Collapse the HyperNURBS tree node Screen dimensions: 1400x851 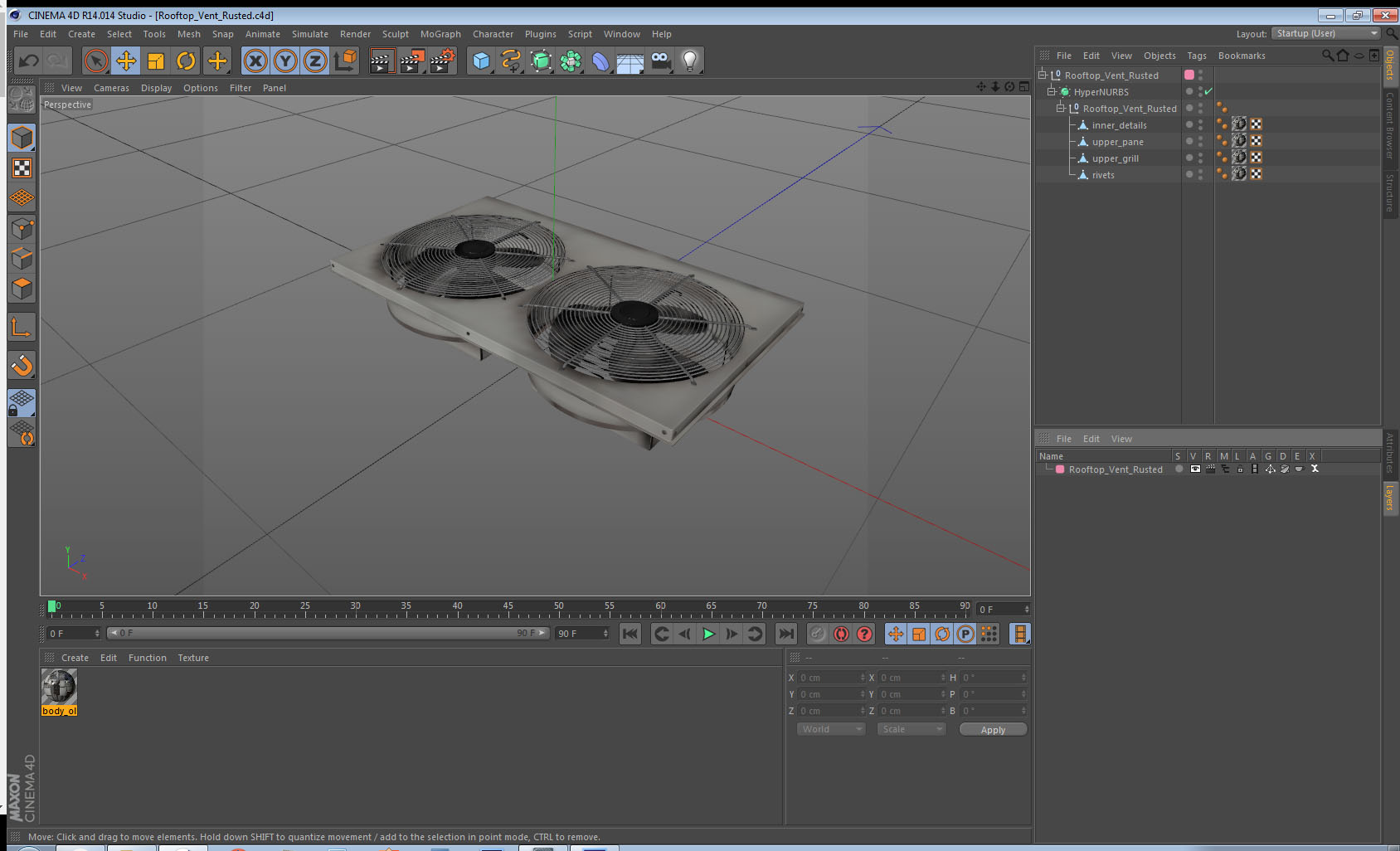[1052, 91]
